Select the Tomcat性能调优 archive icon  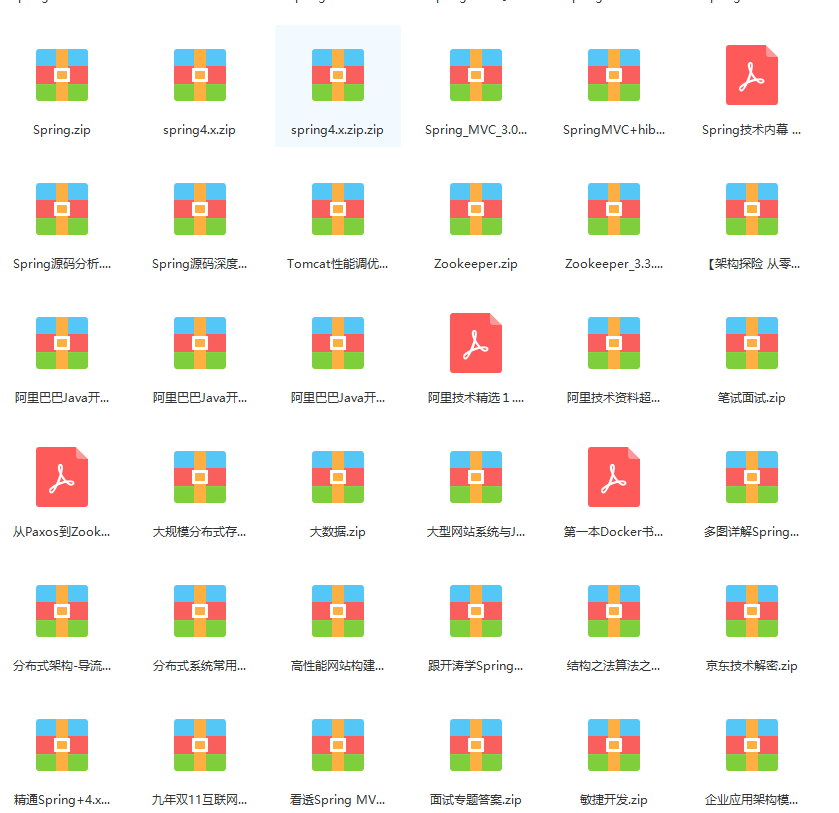(338, 209)
